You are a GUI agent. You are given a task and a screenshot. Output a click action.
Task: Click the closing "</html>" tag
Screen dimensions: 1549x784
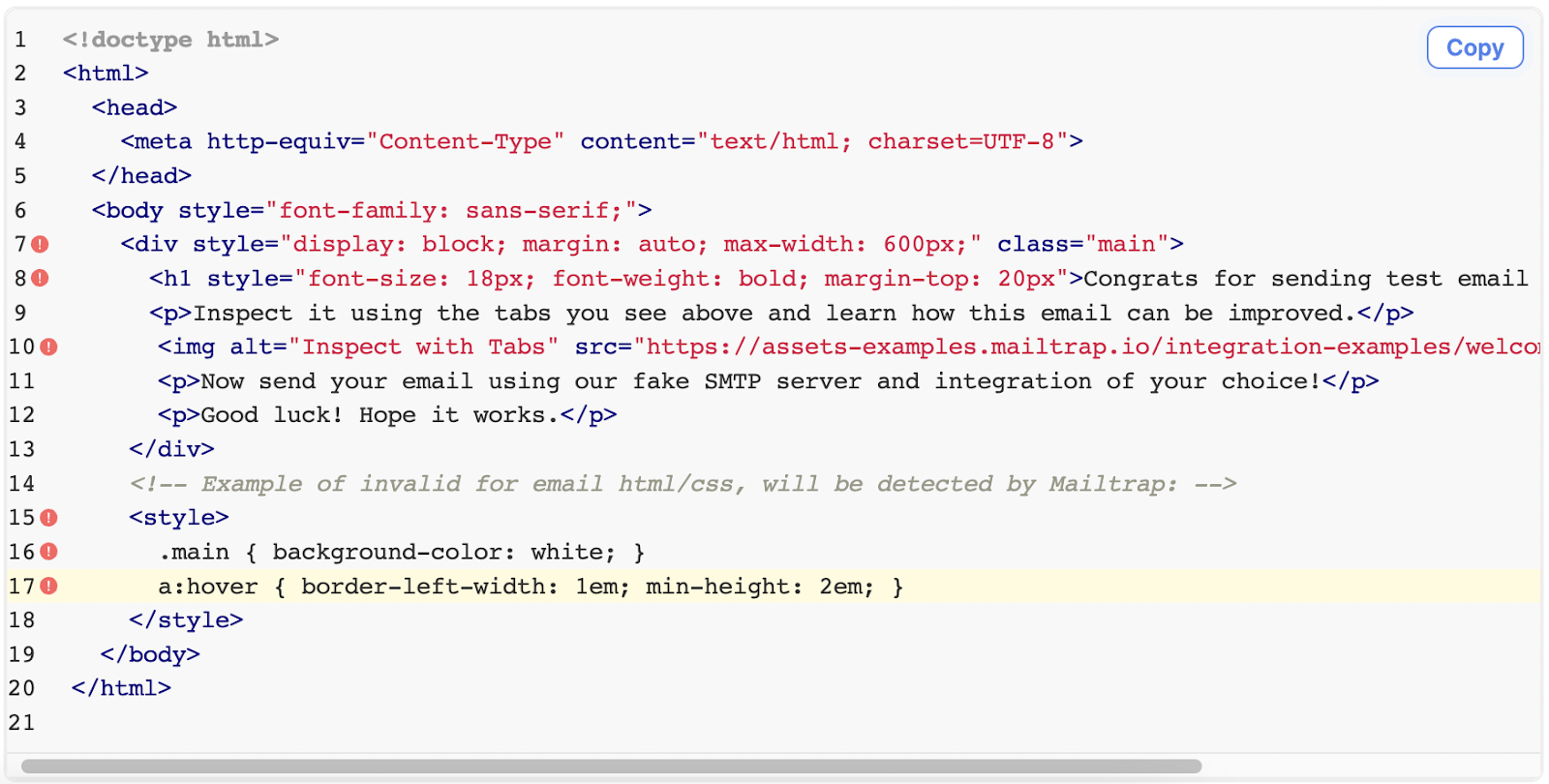coord(121,688)
